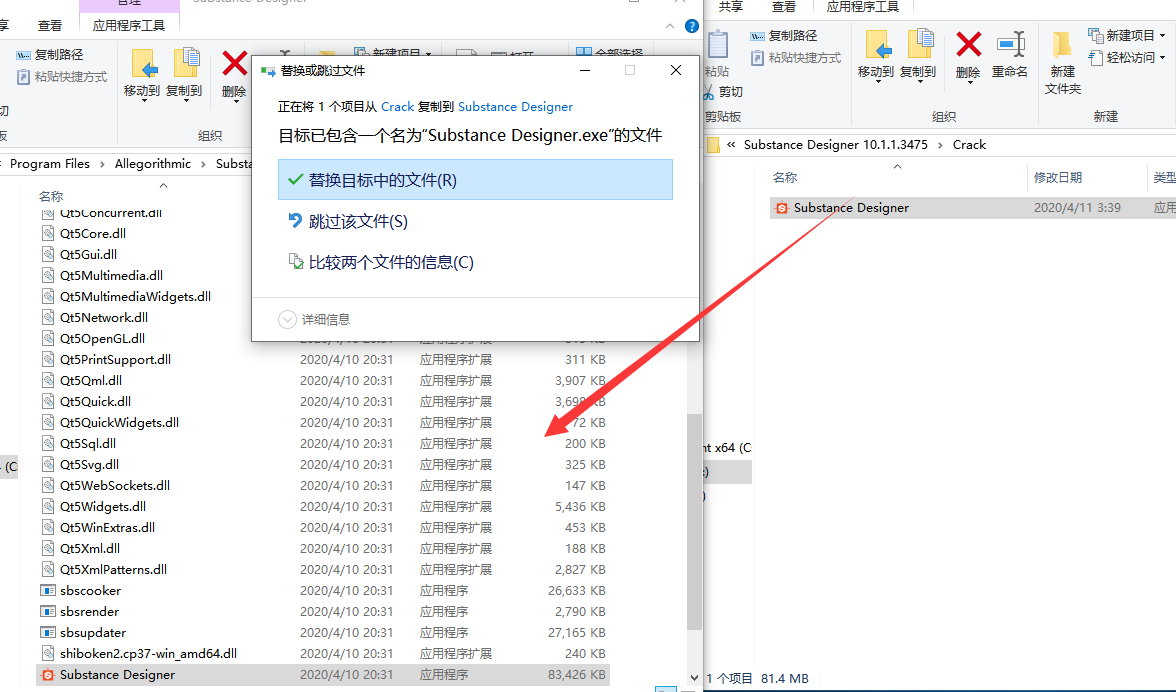
Task: Click the shiboken2.cp37-win_amd64.dll file icon
Action: coord(48,654)
